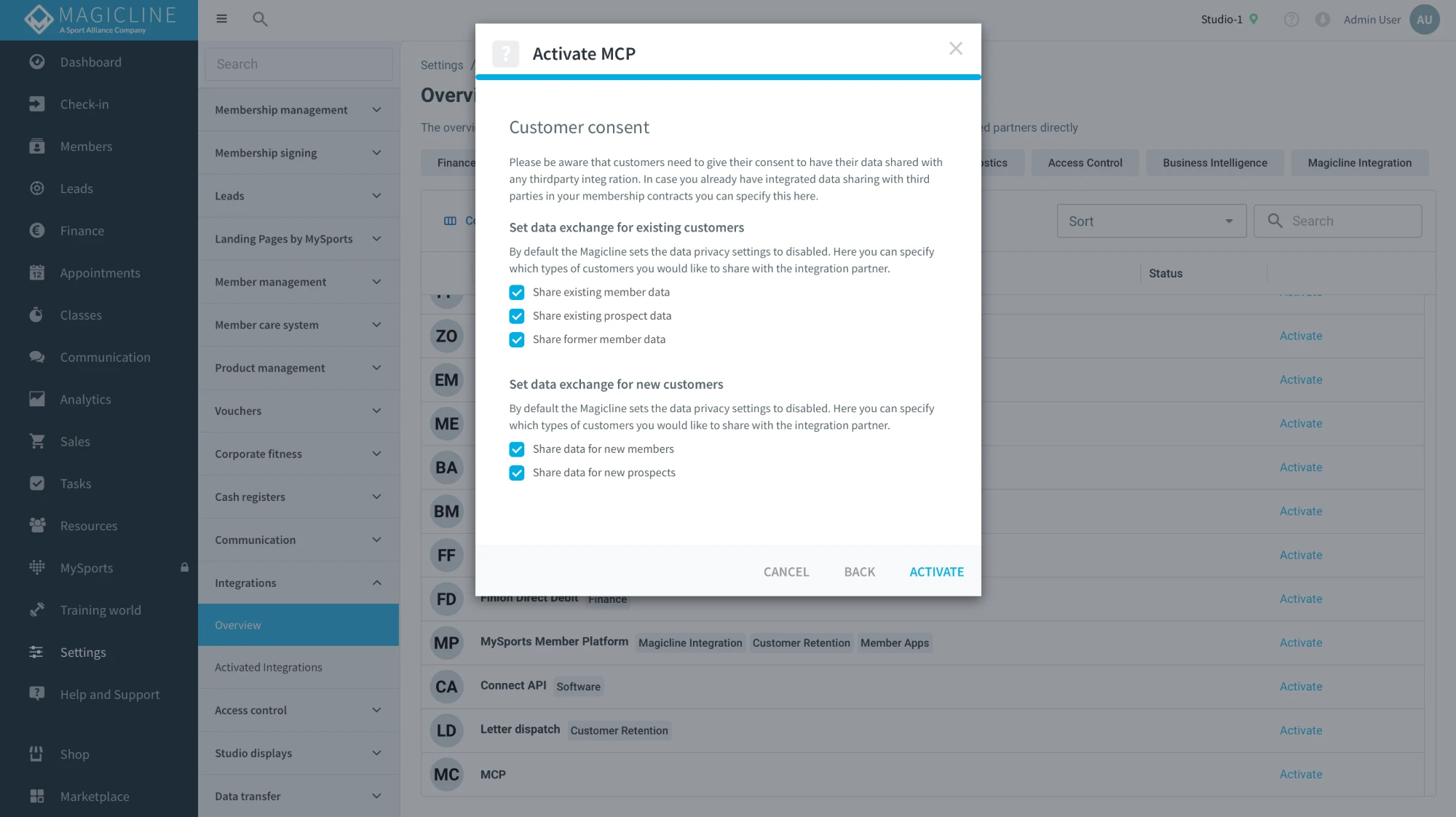Open Finance euro icon
The width and height of the screenshot is (1456, 817).
pyautogui.click(x=37, y=231)
